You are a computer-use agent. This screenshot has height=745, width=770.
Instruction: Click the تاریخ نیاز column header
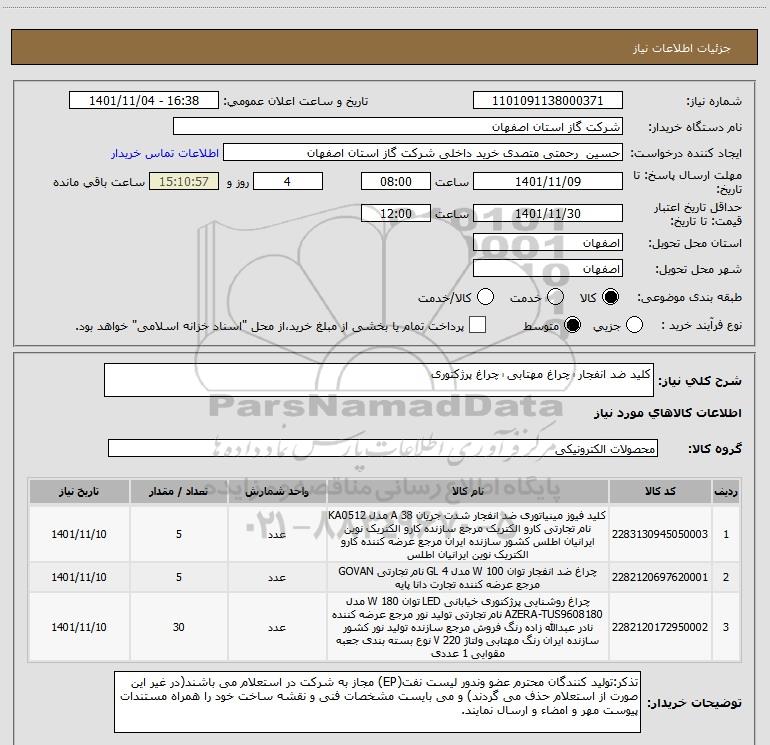click(x=79, y=491)
